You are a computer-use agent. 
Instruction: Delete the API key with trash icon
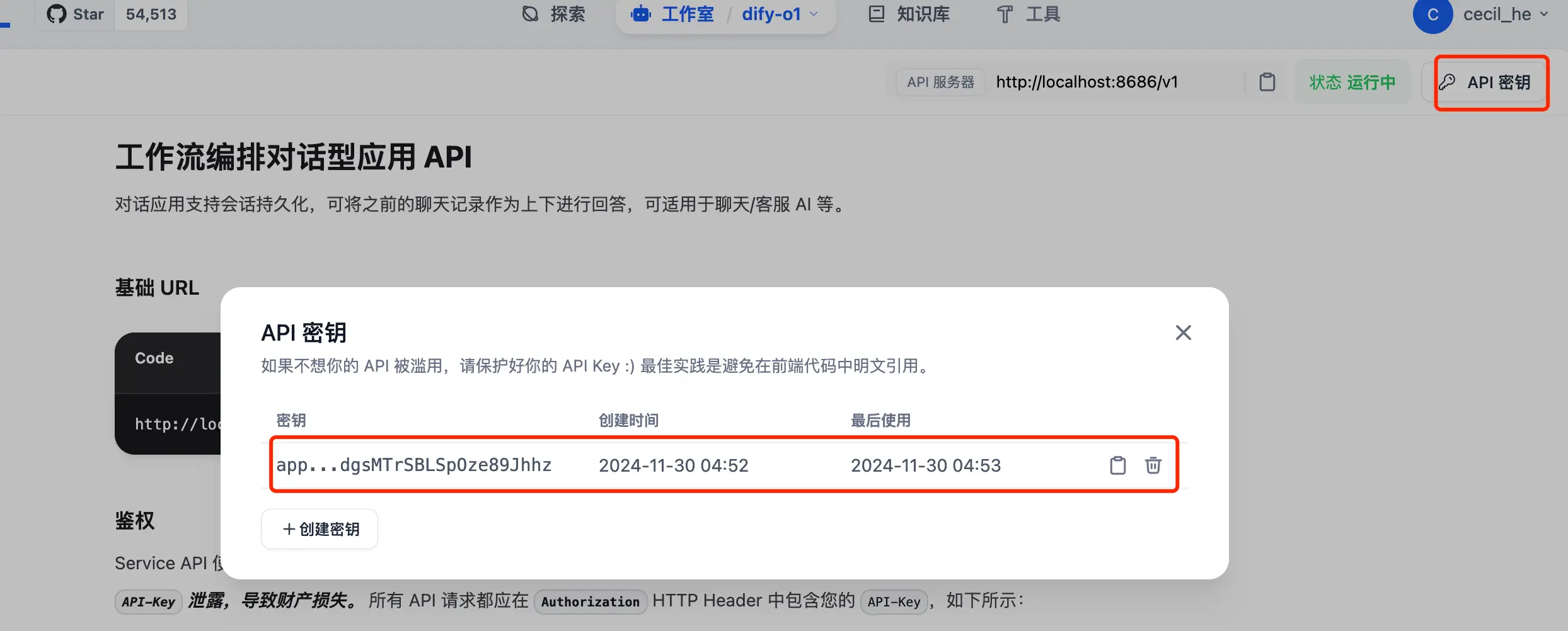click(x=1153, y=465)
